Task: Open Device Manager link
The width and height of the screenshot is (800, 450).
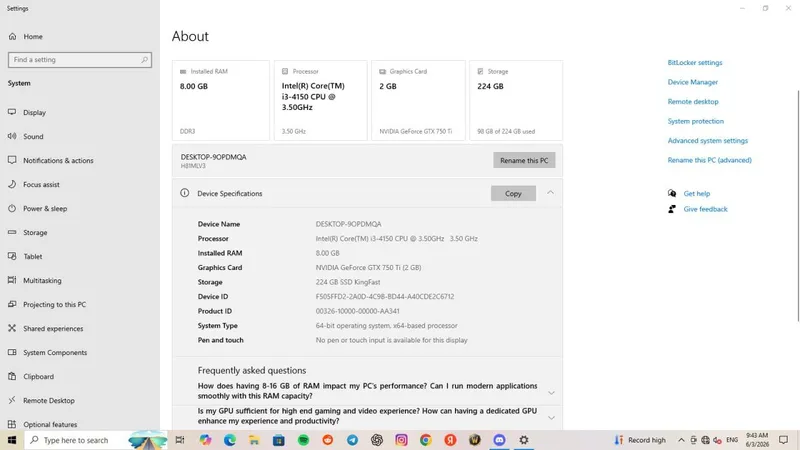Action: pyautogui.click(x=692, y=82)
